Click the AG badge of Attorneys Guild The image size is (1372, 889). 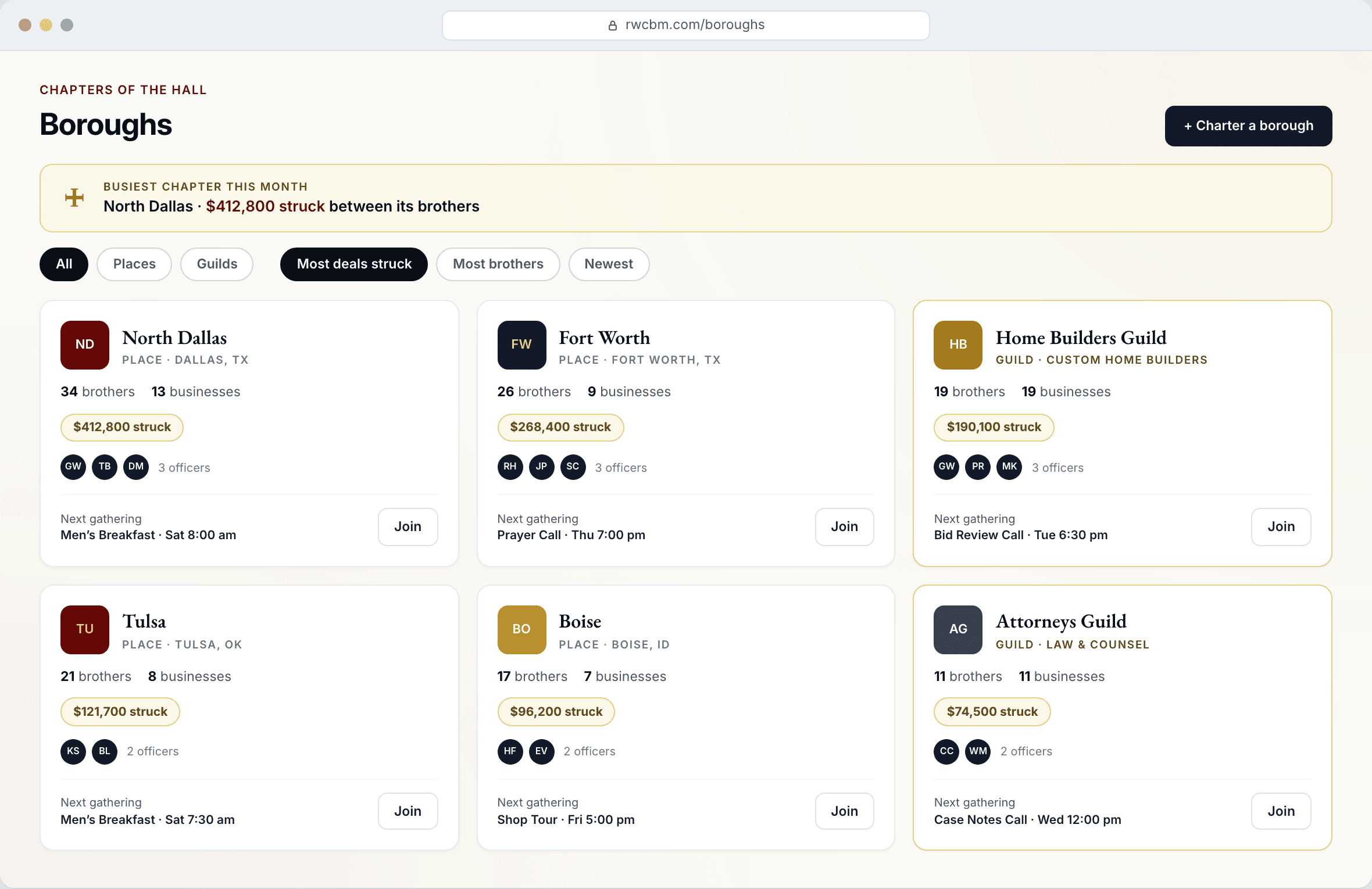[x=958, y=629]
